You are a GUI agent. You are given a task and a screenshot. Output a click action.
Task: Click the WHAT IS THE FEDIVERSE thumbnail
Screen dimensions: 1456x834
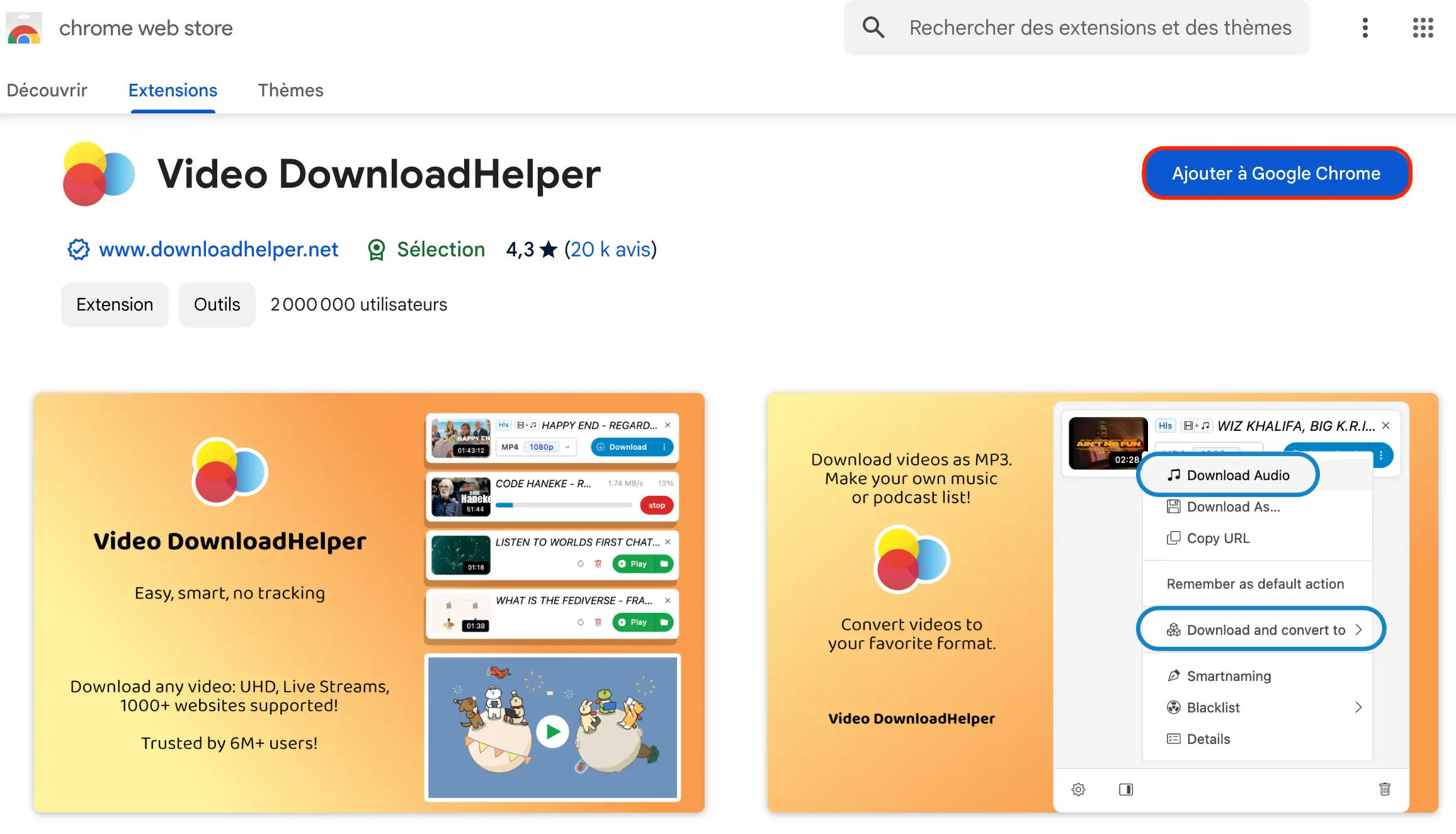click(461, 614)
